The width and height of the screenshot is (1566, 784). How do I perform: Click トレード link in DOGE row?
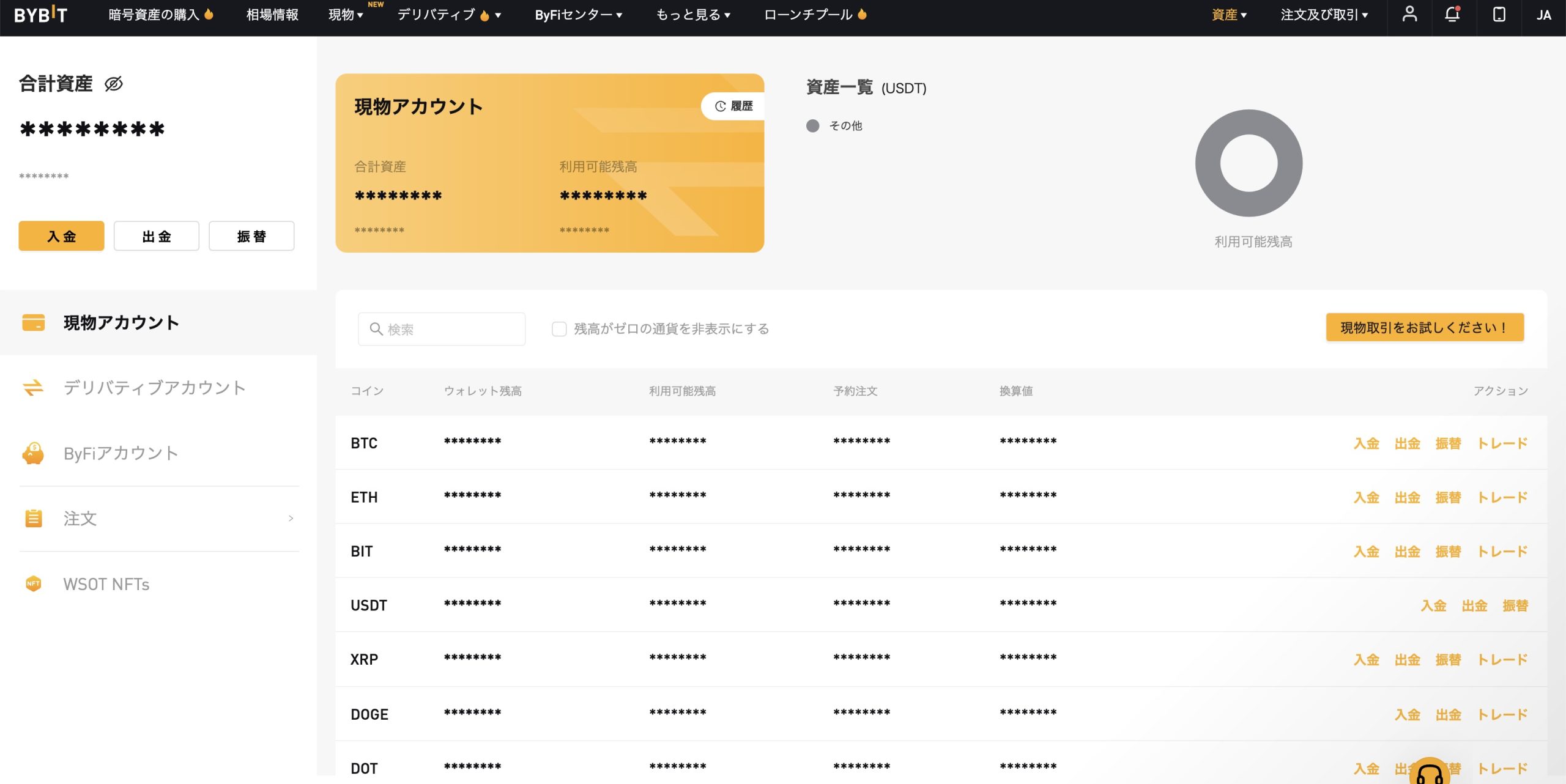pyautogui.click(x=1502, y=715)
